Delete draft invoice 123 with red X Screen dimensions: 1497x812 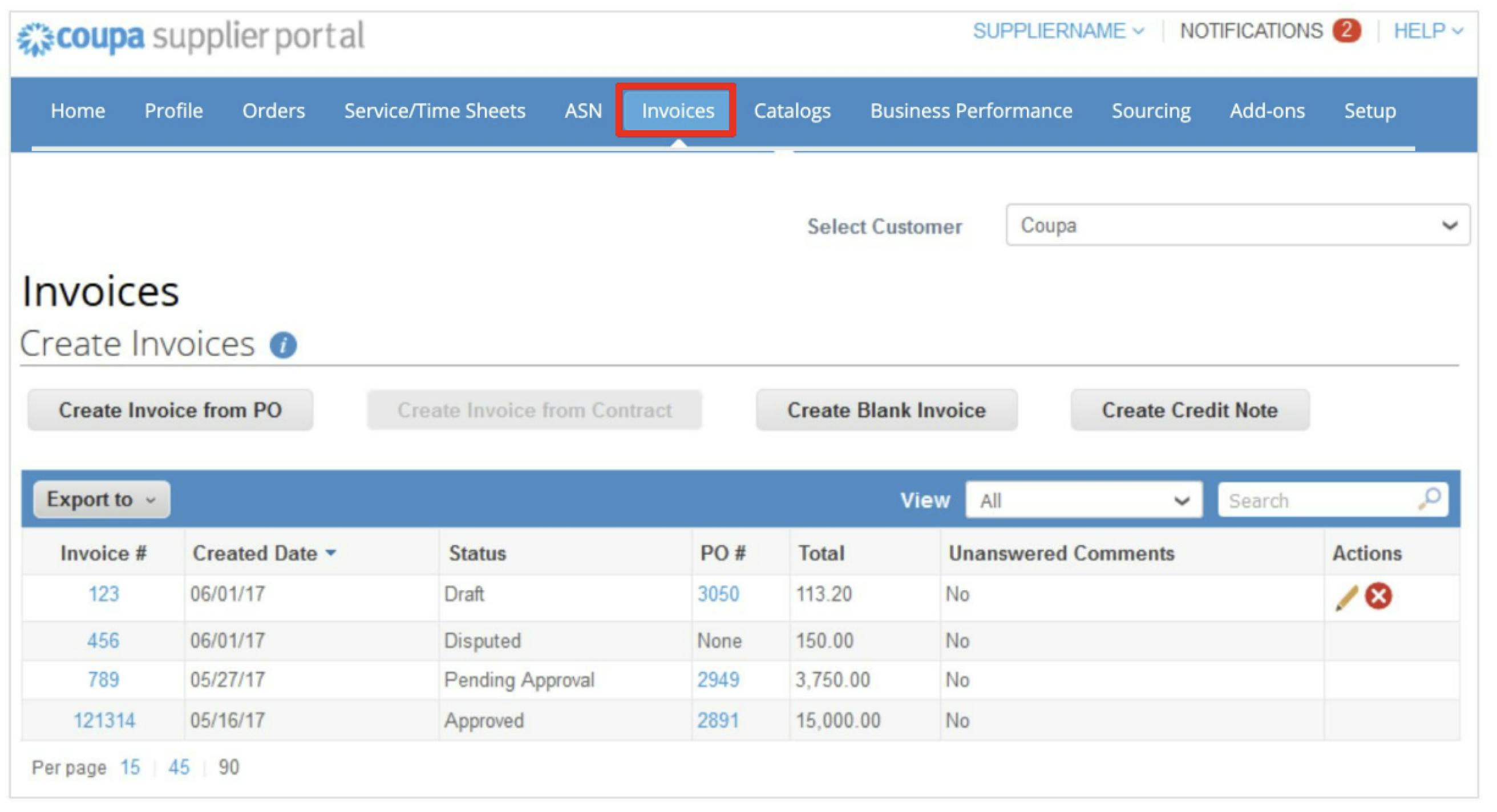1378,596
